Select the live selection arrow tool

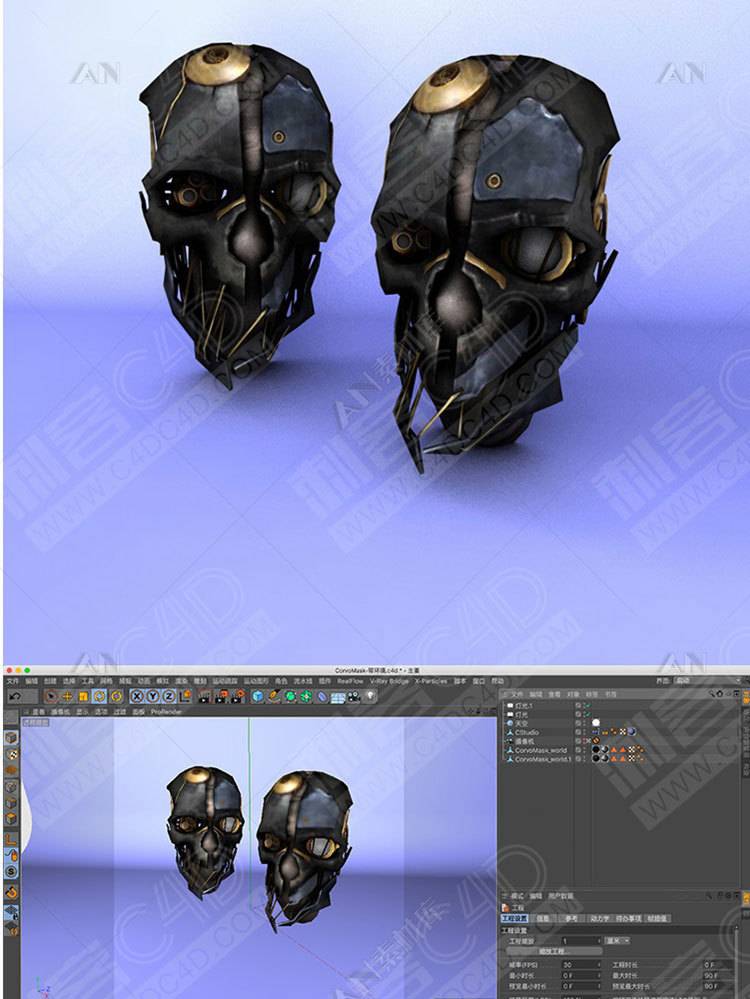(51, 696)
